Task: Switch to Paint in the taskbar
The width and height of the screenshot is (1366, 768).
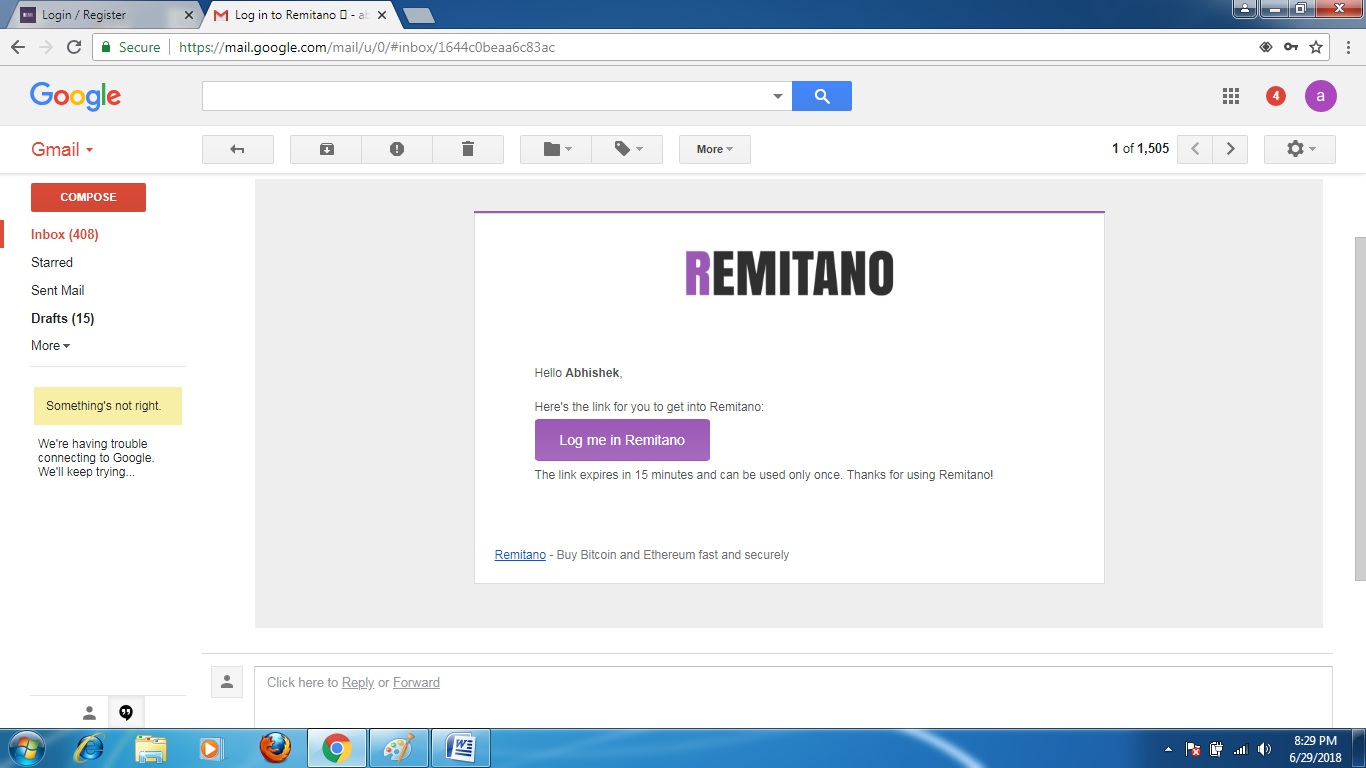Action: tap(398, 748)
